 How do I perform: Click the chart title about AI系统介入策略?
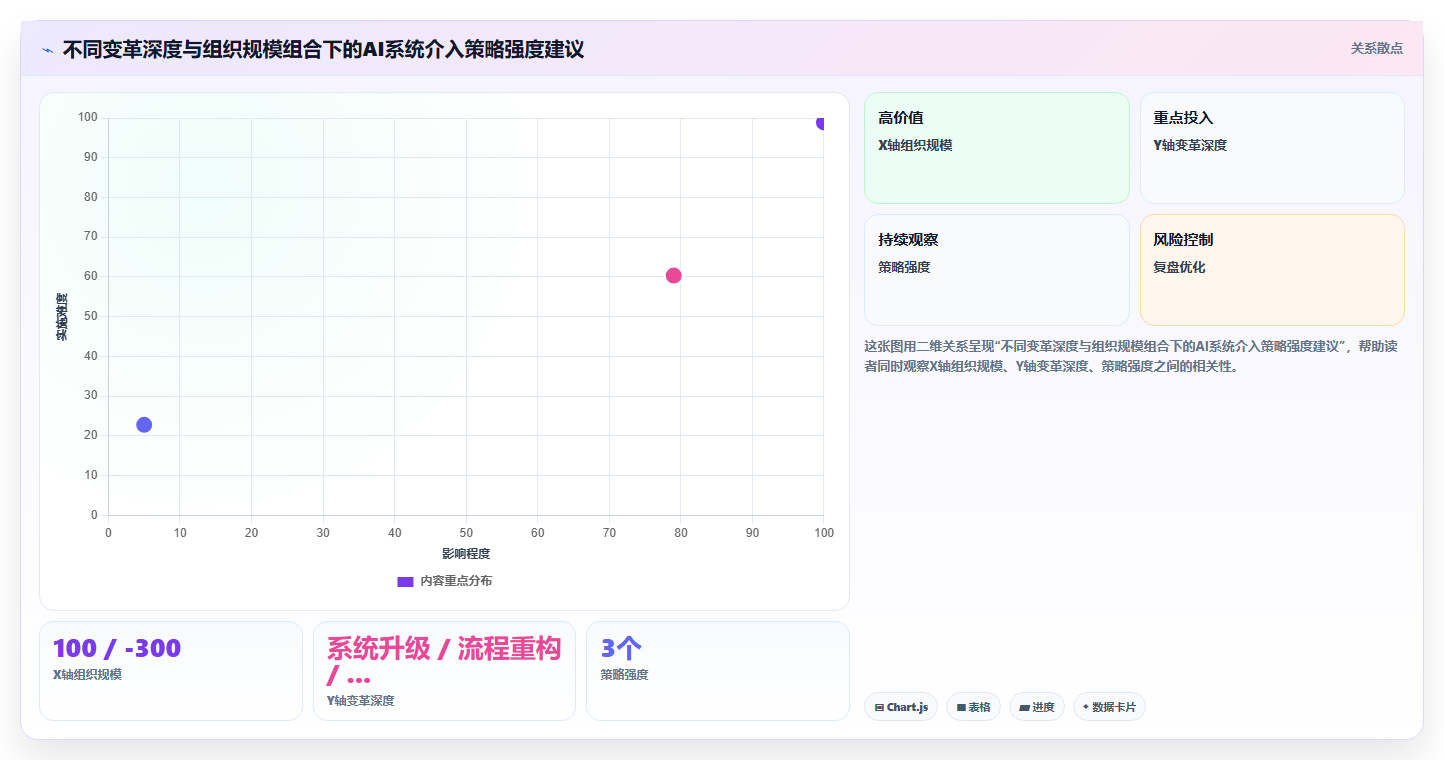(323, 49)
